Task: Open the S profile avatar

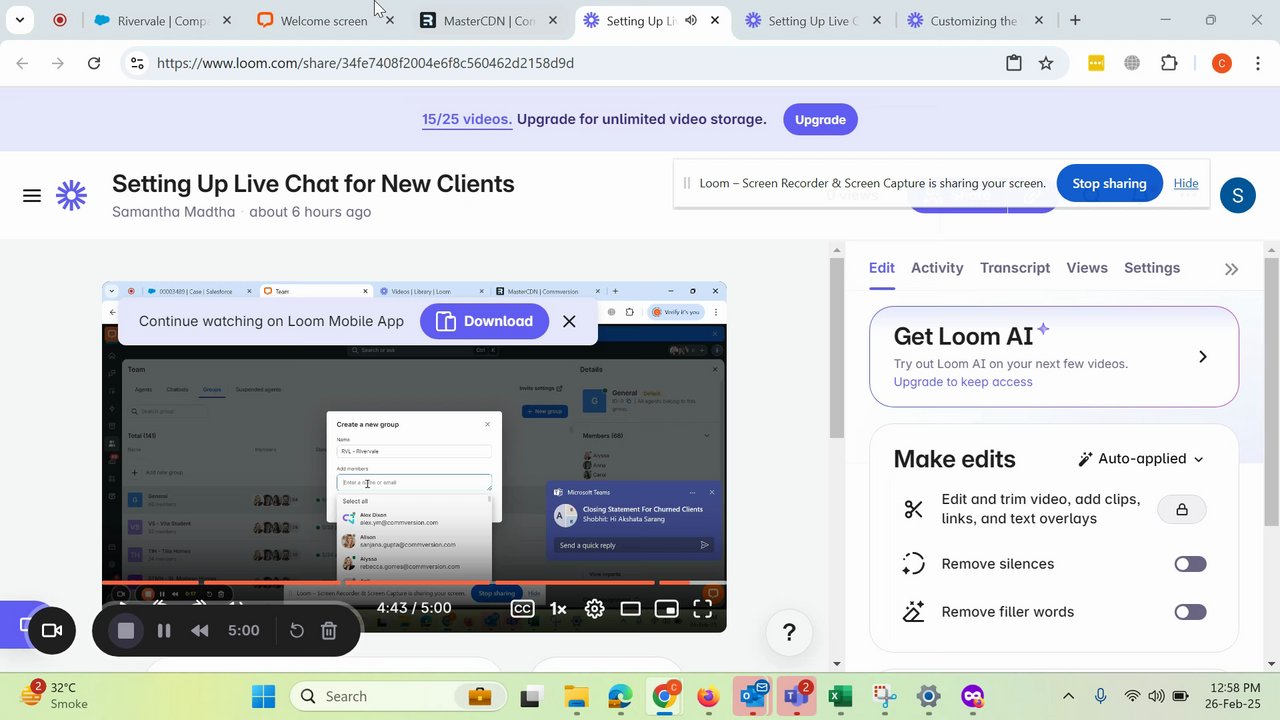Action: click(1237, 195)
